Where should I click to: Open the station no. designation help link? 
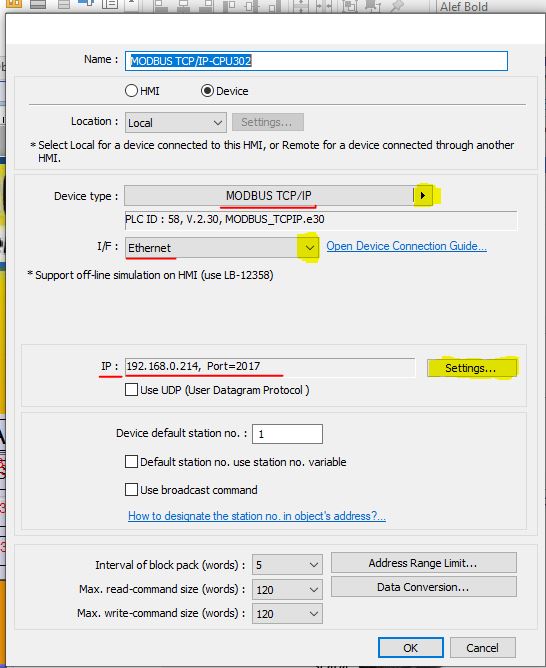point(257,516)
